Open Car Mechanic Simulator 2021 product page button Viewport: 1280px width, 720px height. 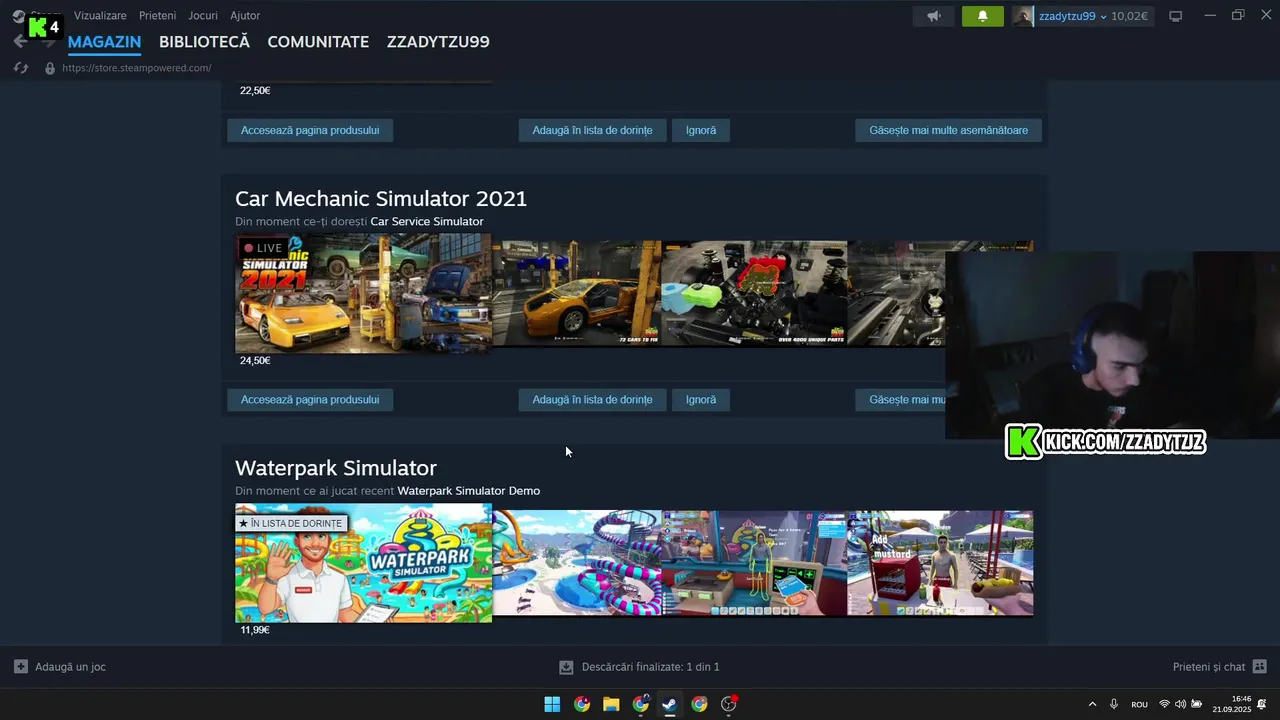click(310, 400)
